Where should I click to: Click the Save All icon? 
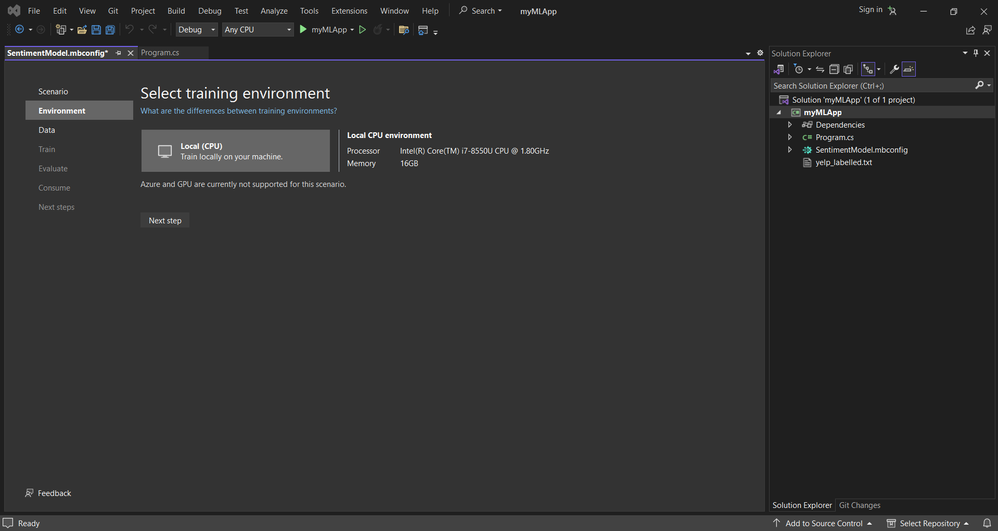(x=110, y=30)
